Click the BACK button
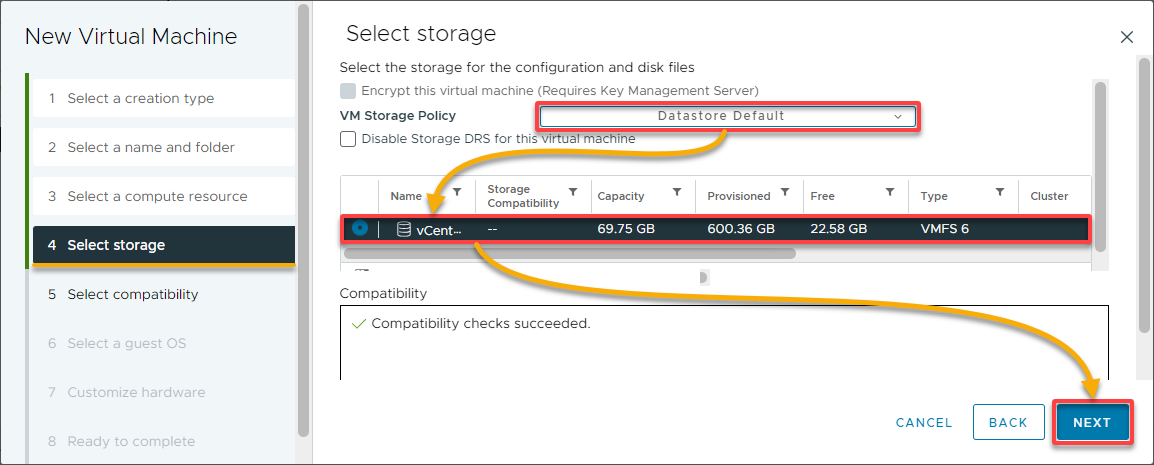 tap(1008, 422)
